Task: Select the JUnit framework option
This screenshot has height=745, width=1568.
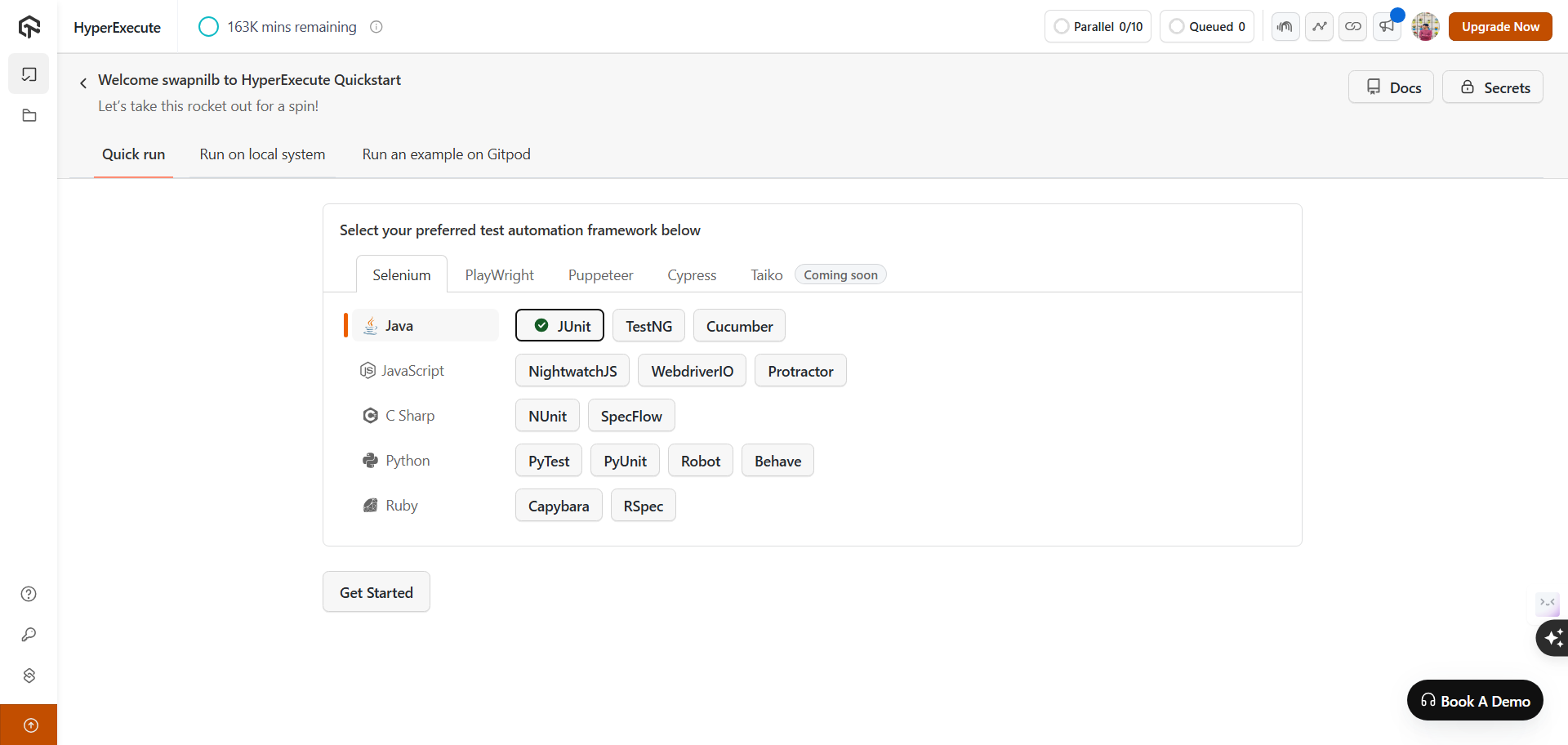Action: 560,326
